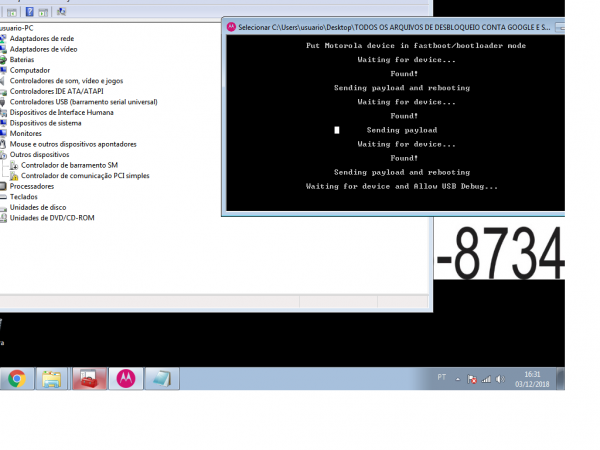The height and width of the screenshot is (450, 600).
Task: Click the Motorola logo in console title bar
Action: pos(231,27)
